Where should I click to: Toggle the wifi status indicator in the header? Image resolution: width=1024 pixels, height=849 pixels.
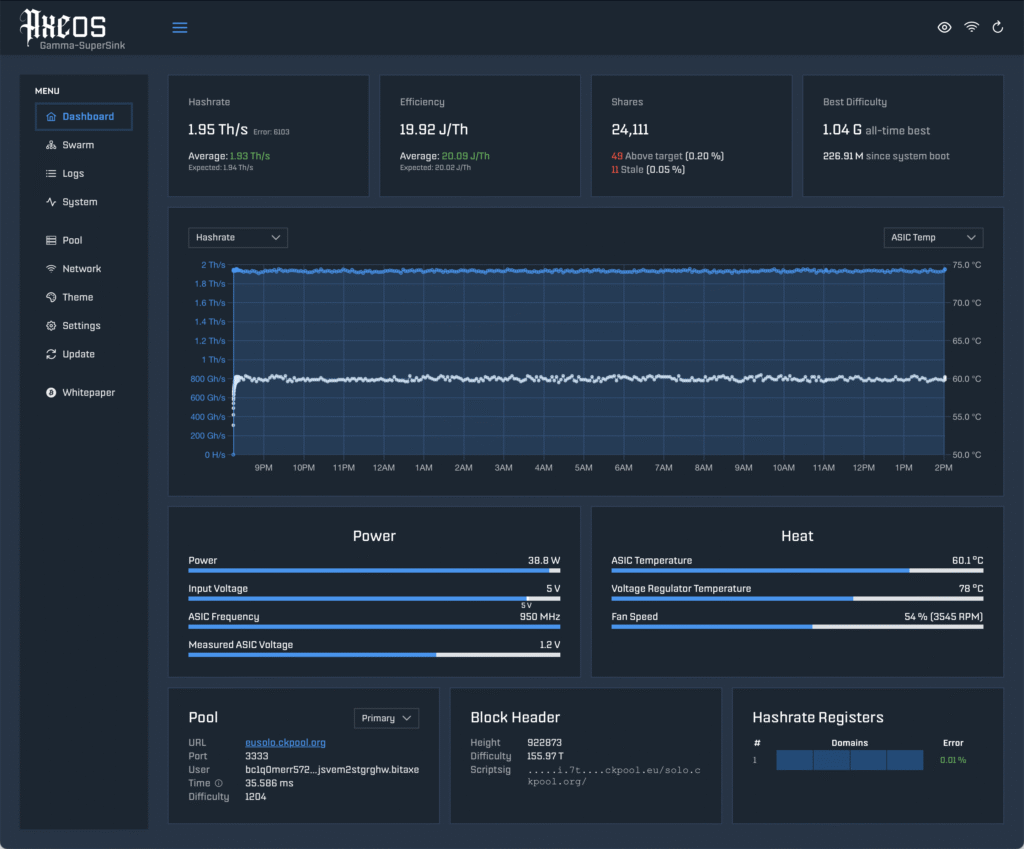point(971,28)
